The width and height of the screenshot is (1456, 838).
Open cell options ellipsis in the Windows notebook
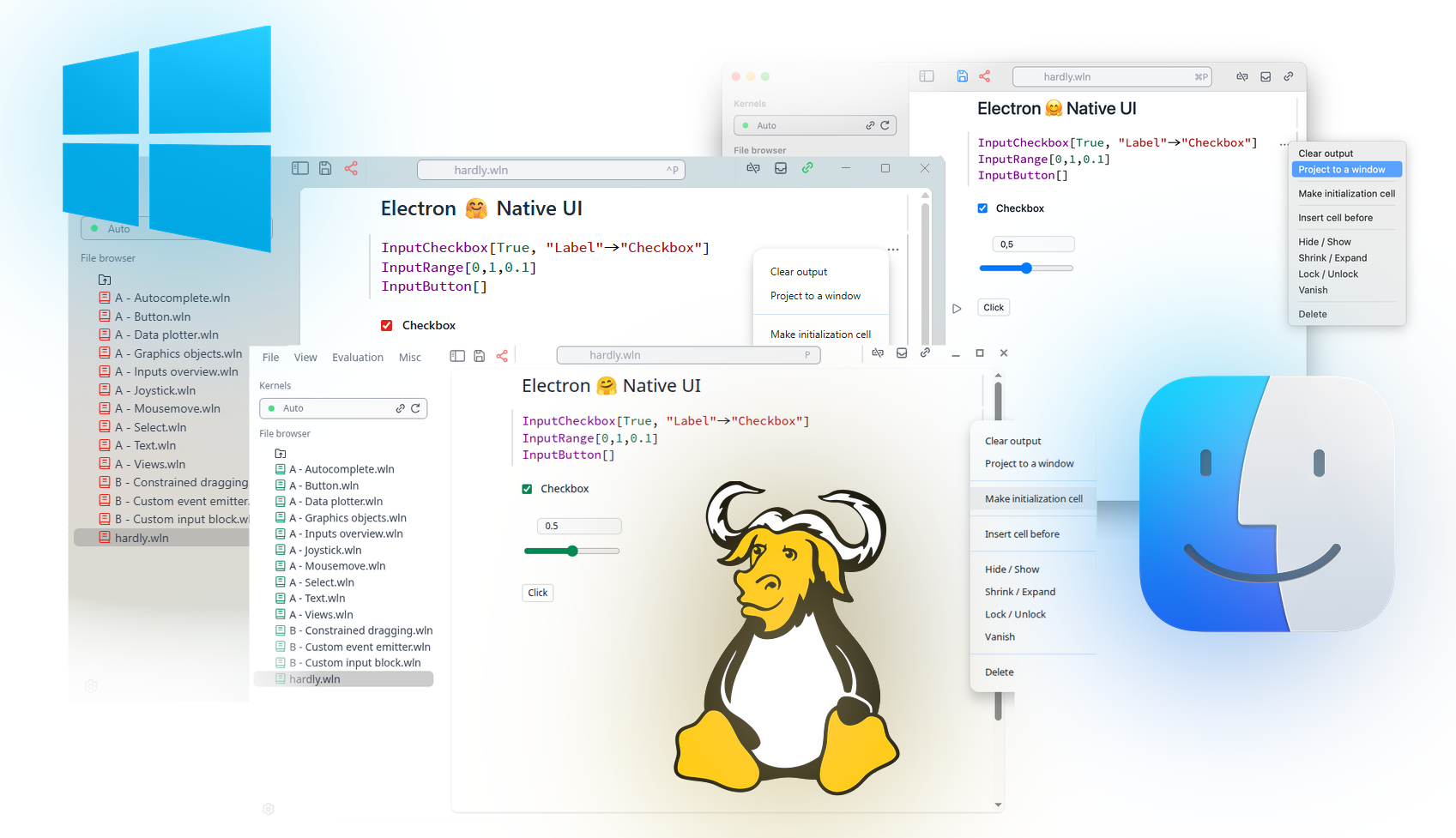[893, 250]
